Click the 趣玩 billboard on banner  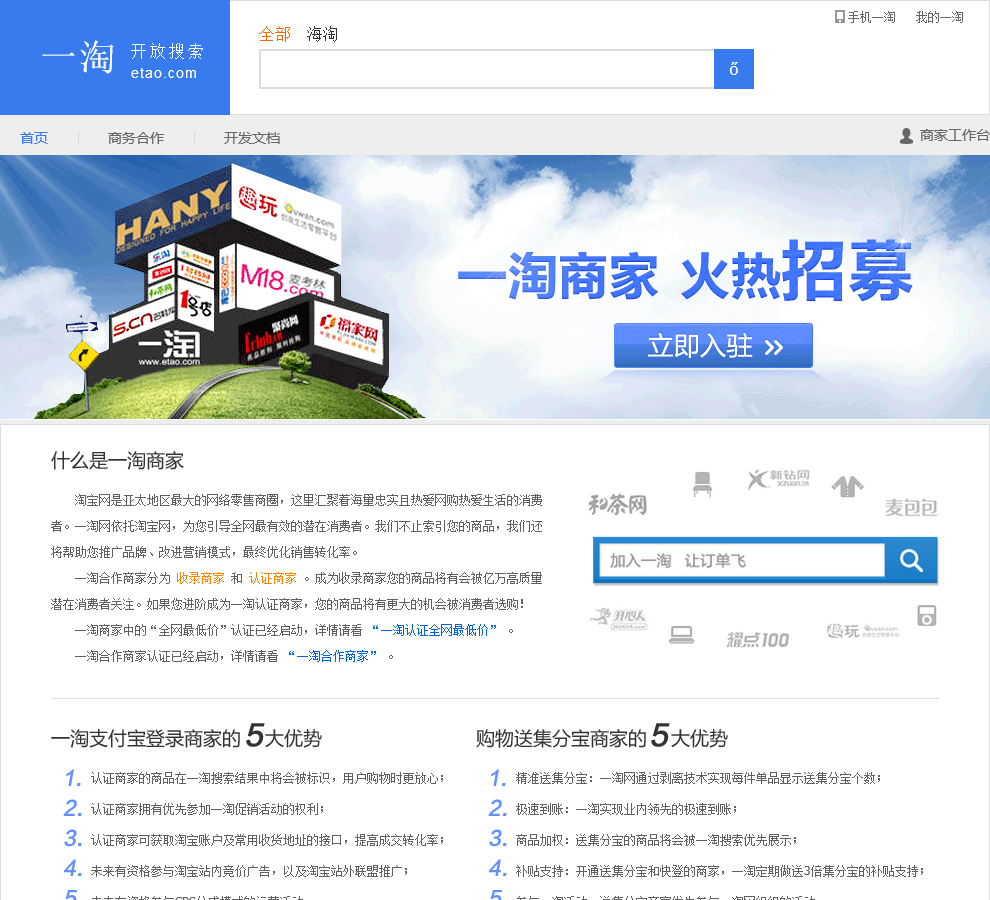(x=286, y=213)
